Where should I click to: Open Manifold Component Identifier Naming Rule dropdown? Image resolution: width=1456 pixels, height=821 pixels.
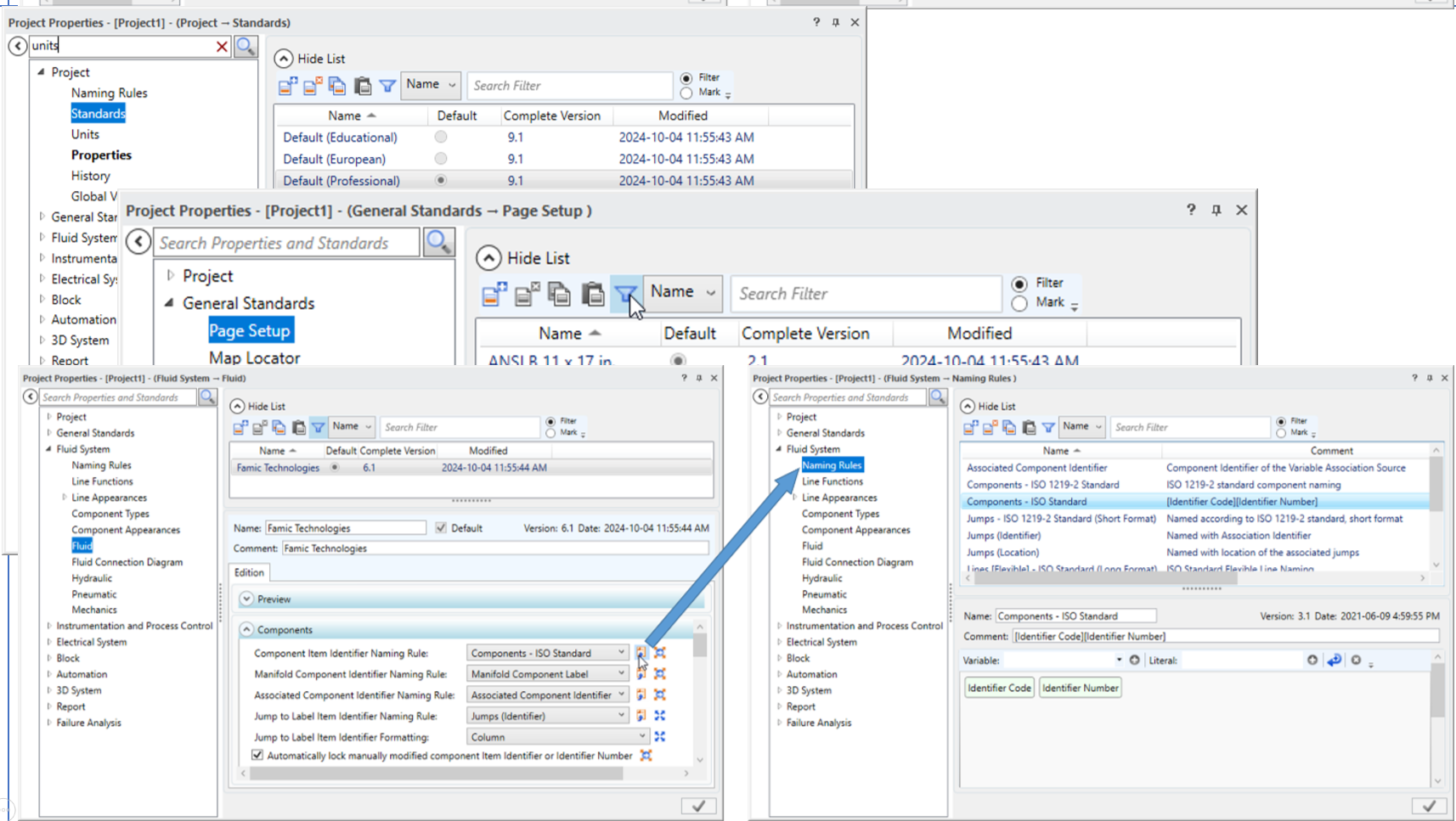click(x=621, y=674)
